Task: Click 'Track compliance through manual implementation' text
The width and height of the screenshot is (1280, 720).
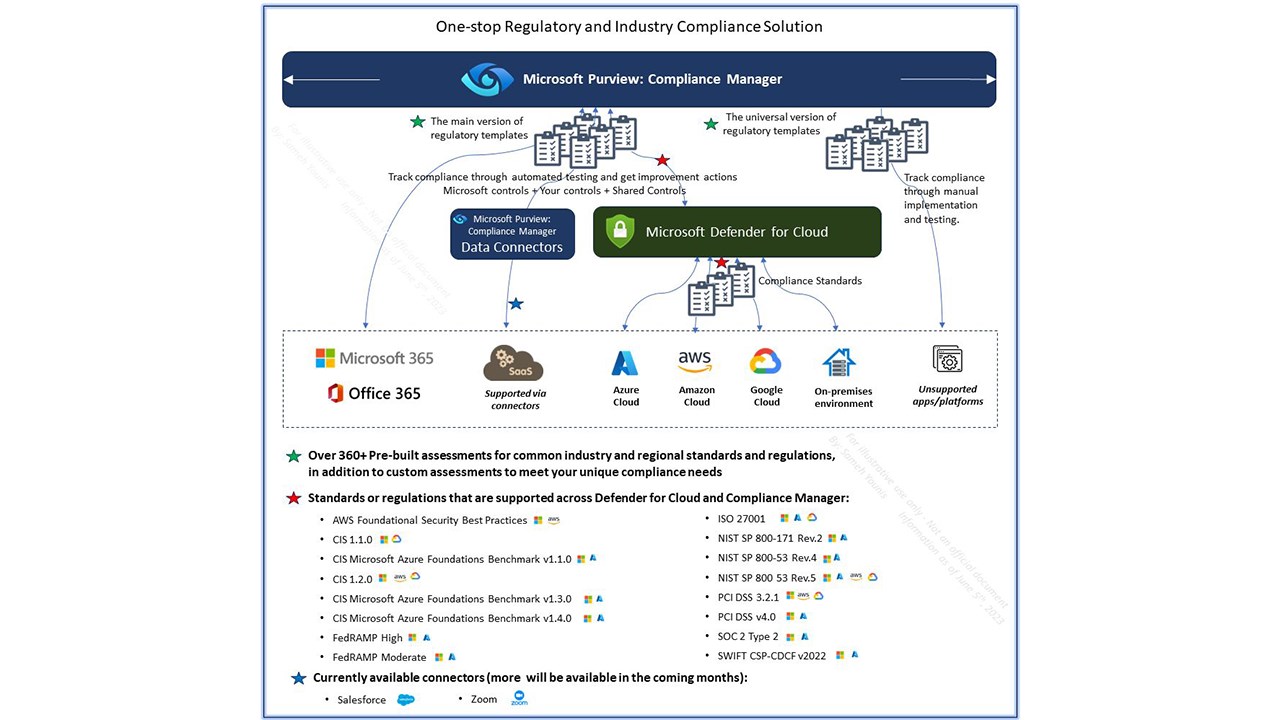Action: [943, 198]
